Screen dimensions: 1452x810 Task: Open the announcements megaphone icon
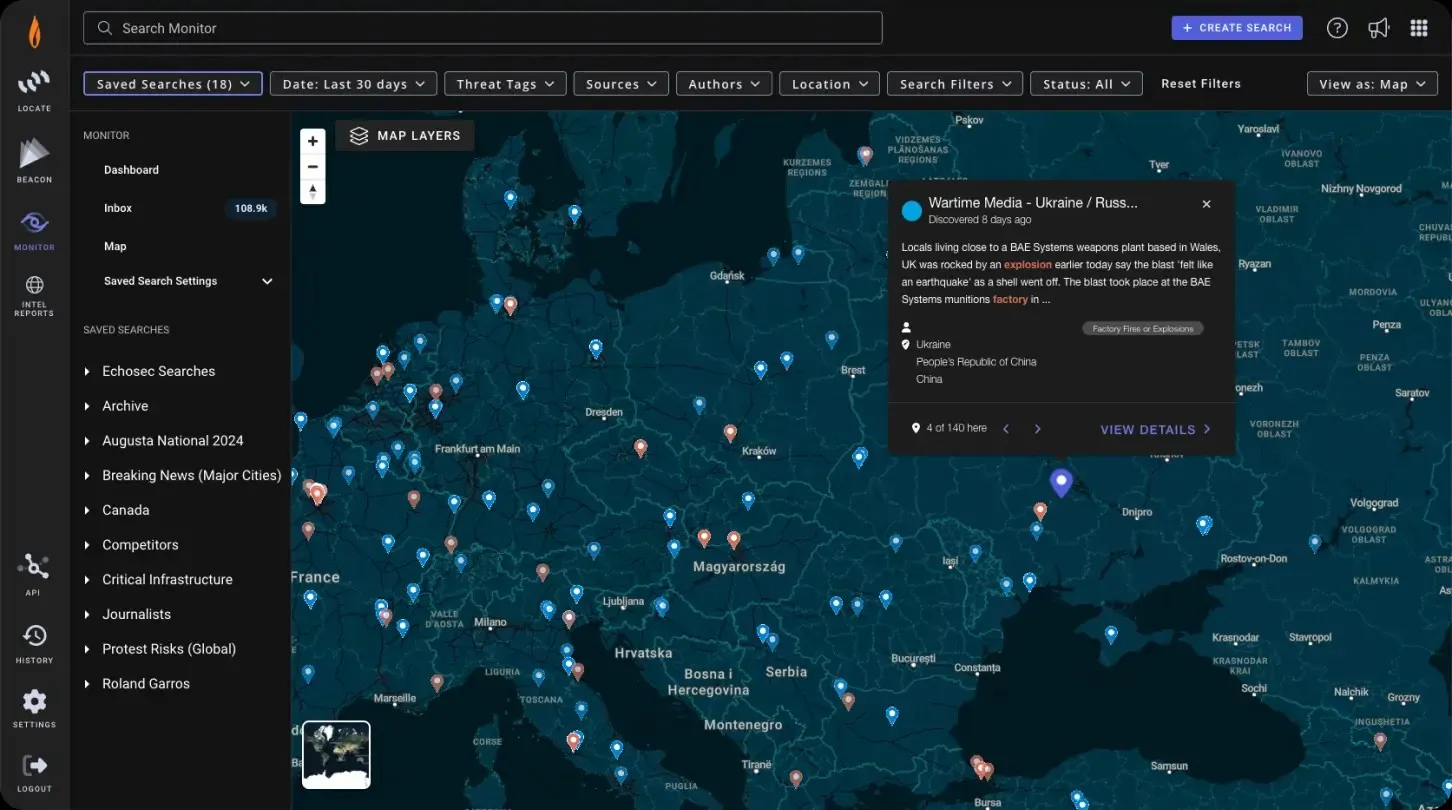pos(1379,28)
